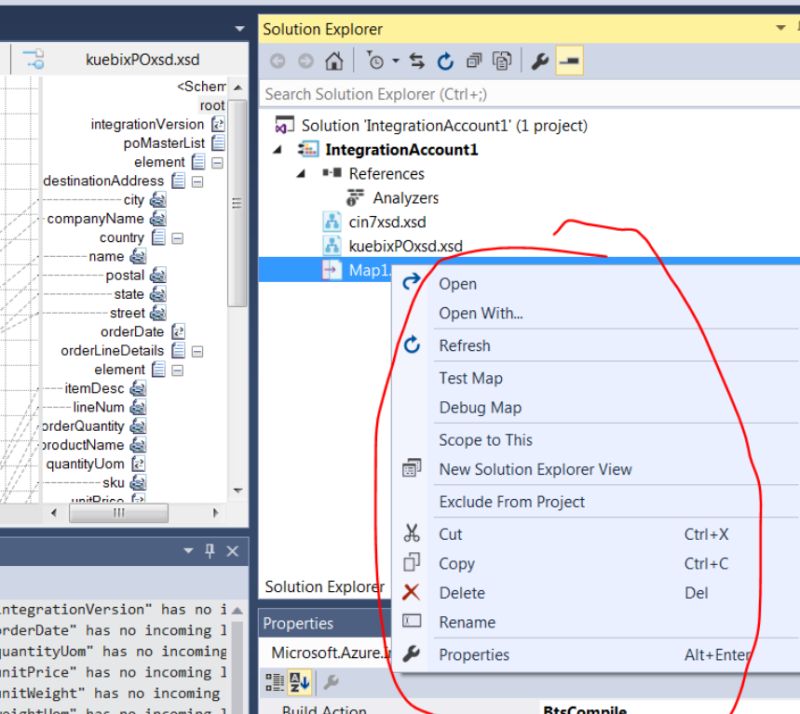Choose Rename from the context menu
The image size is (800, 714).
pos(467,623)
